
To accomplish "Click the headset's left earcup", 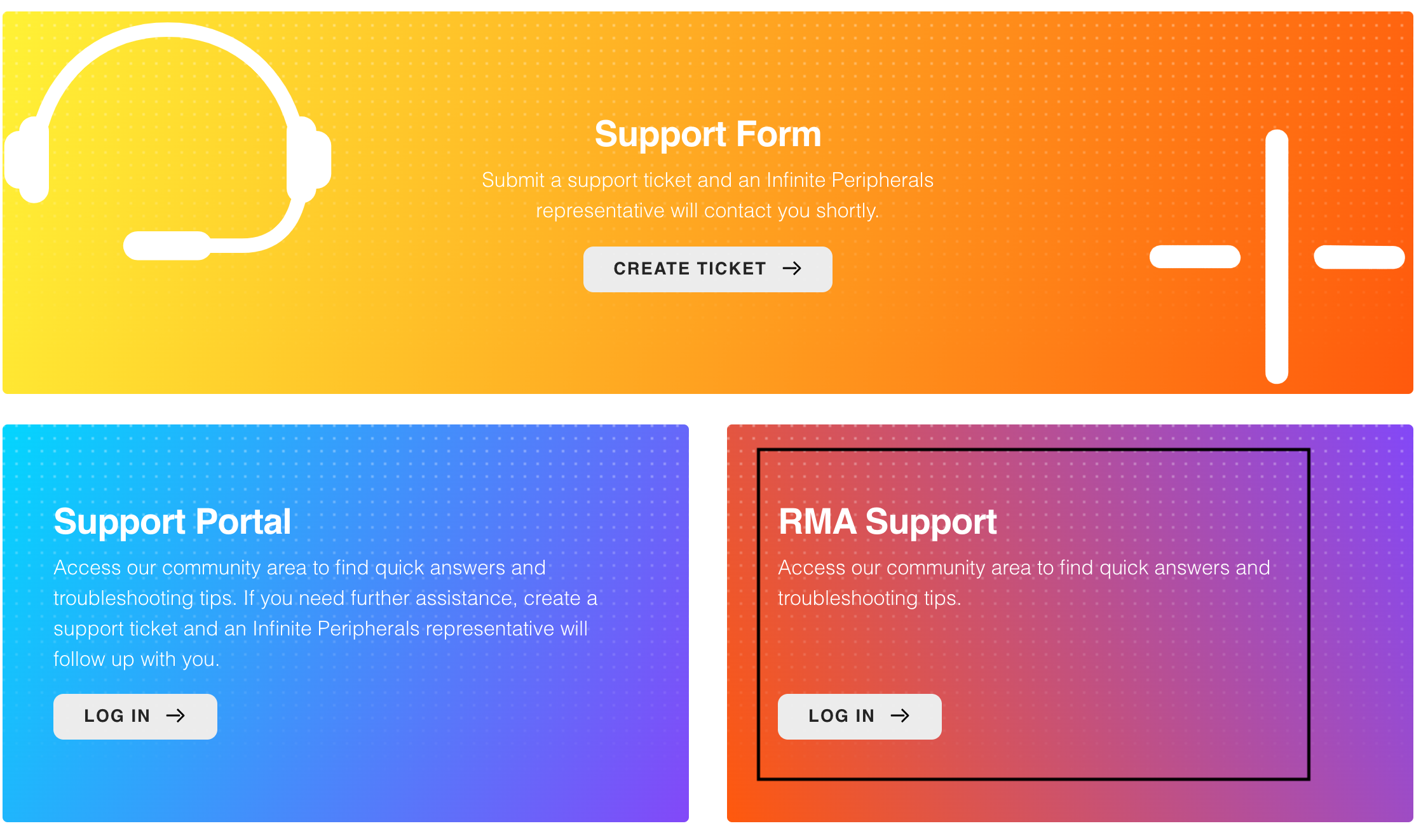I will [30, 160].
